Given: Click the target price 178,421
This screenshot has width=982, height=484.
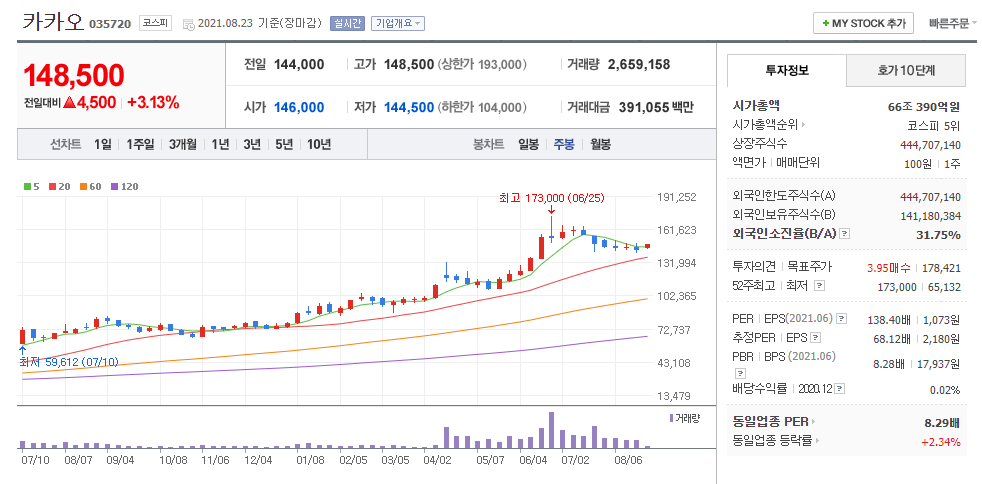Looking at the screenshot, I should 941,268.
